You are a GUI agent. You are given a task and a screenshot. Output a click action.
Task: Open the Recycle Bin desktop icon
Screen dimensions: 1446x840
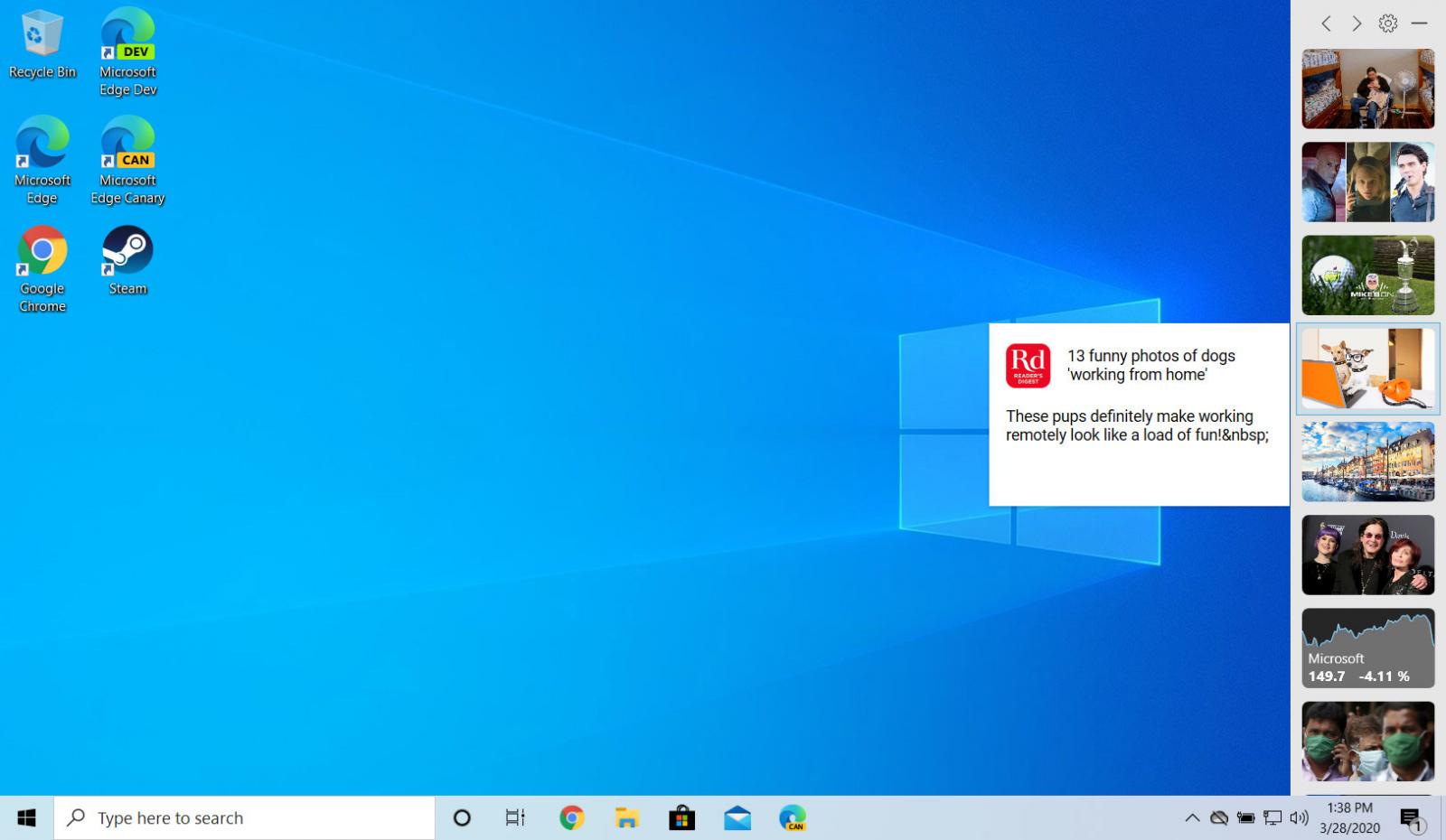coord(42,45)
